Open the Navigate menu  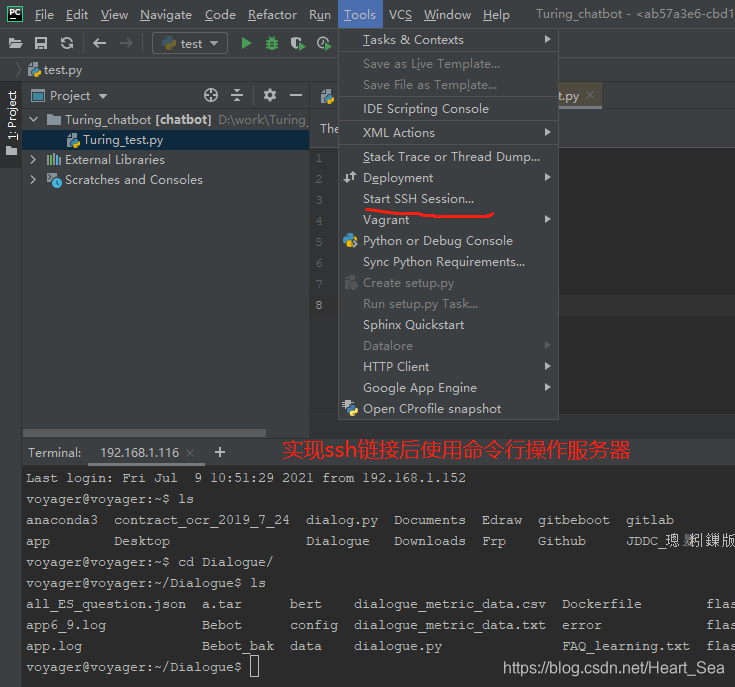(x=166, y=15)
